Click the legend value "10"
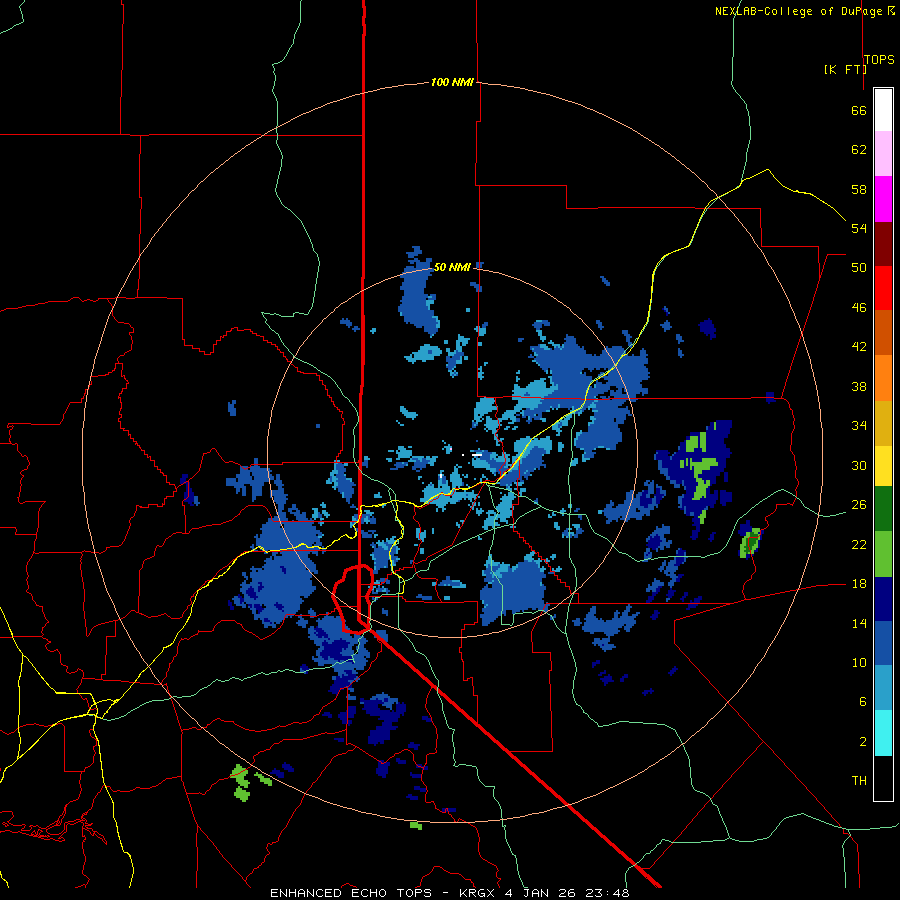This screenshot has width=900, height=900. click(859, 662)
